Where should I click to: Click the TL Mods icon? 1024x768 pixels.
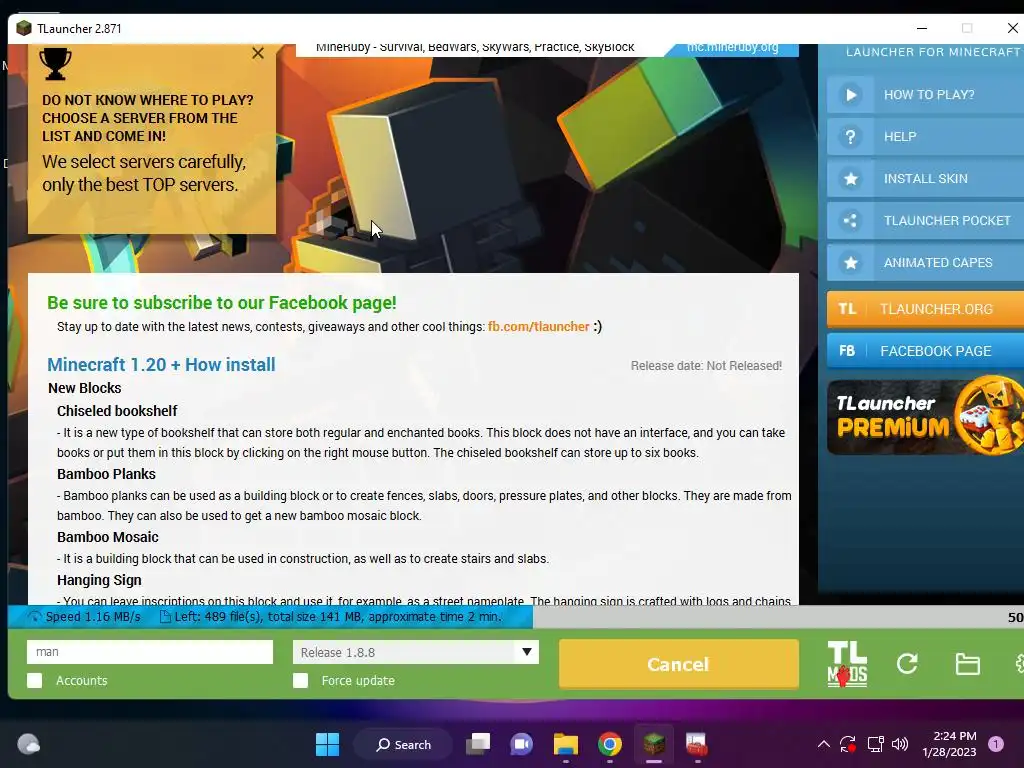pyautogui.click(x=847, y=664)
